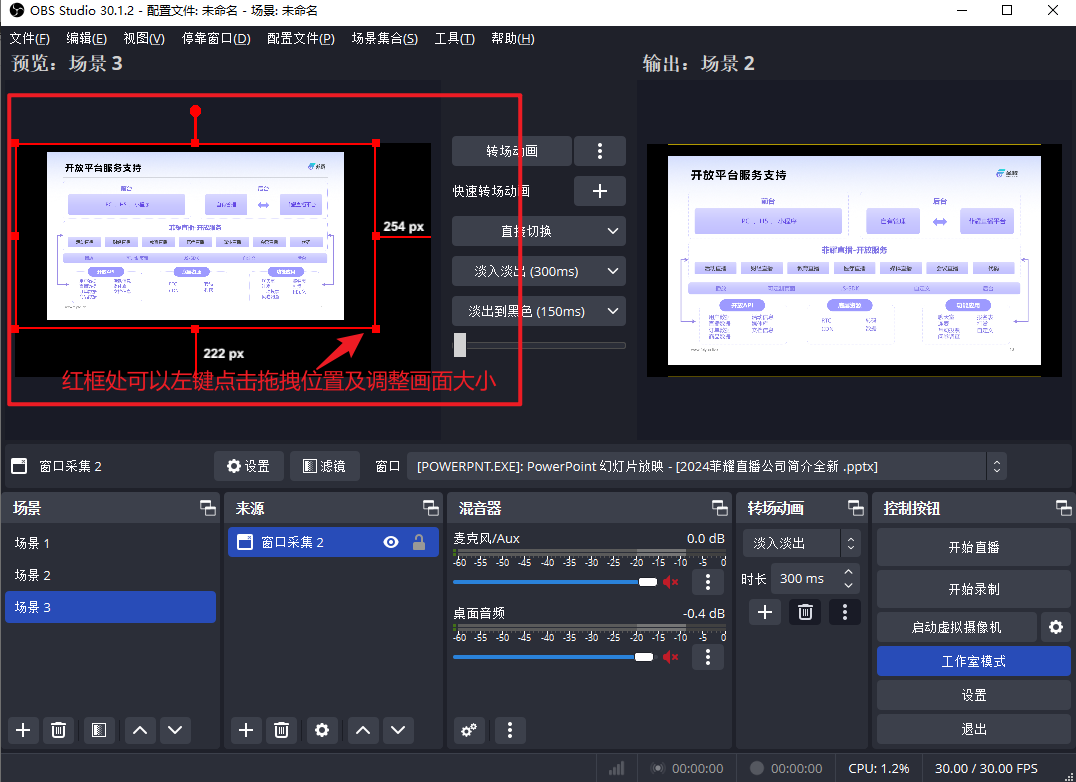Select 场景 1 in the scenes list

(x=110, y=543)
